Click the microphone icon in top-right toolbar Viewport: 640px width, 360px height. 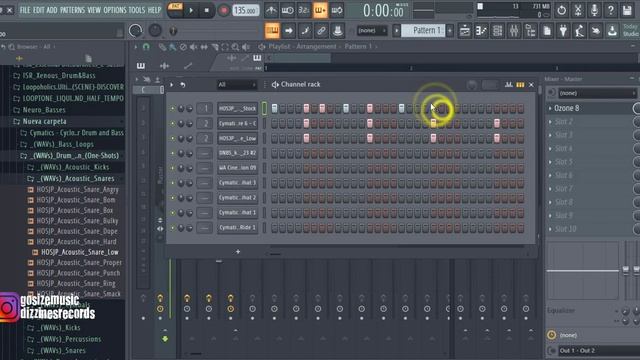[594, 10]
